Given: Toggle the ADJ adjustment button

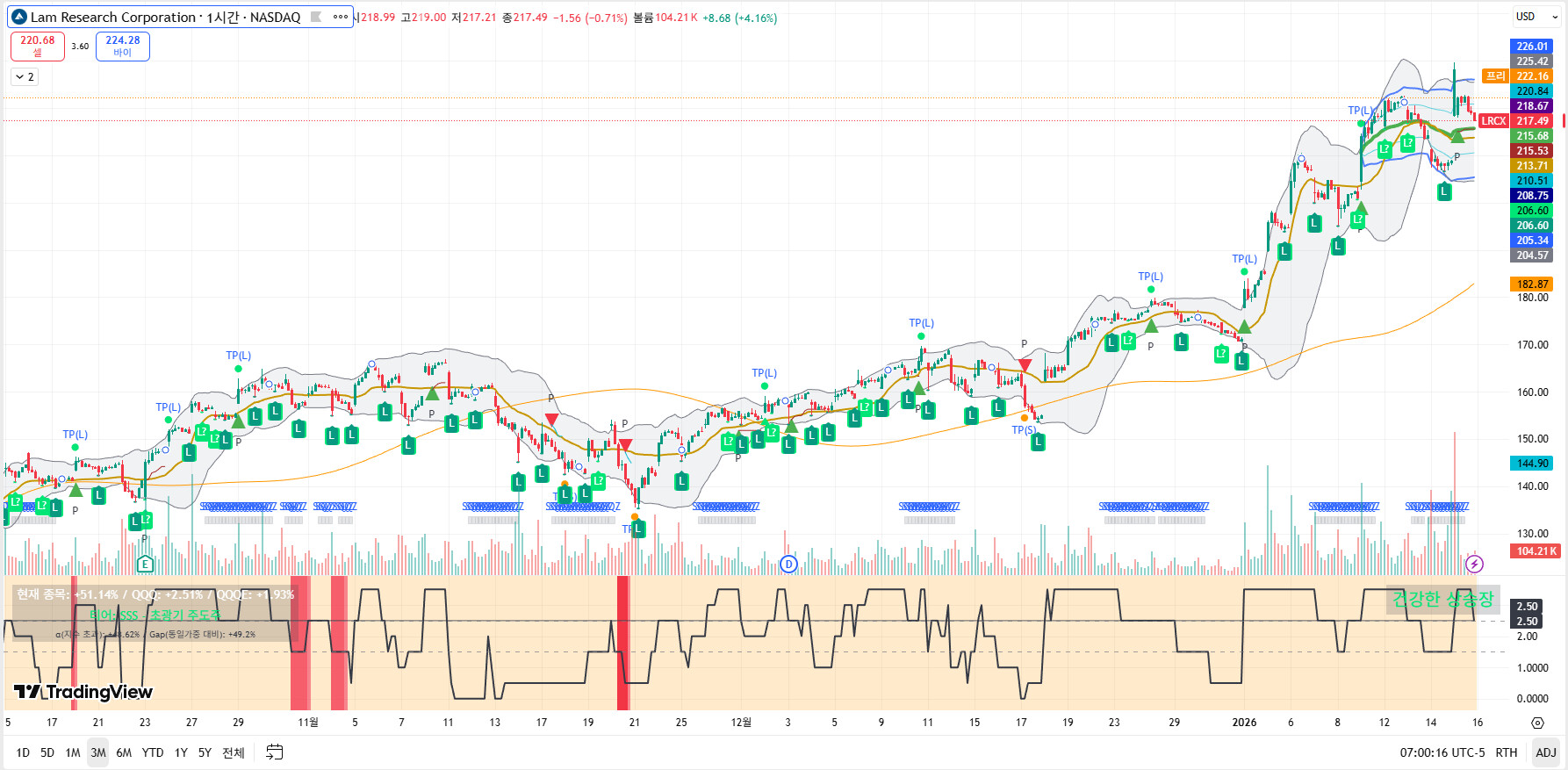Looking at the screenshot, I should click(1546, 752).
